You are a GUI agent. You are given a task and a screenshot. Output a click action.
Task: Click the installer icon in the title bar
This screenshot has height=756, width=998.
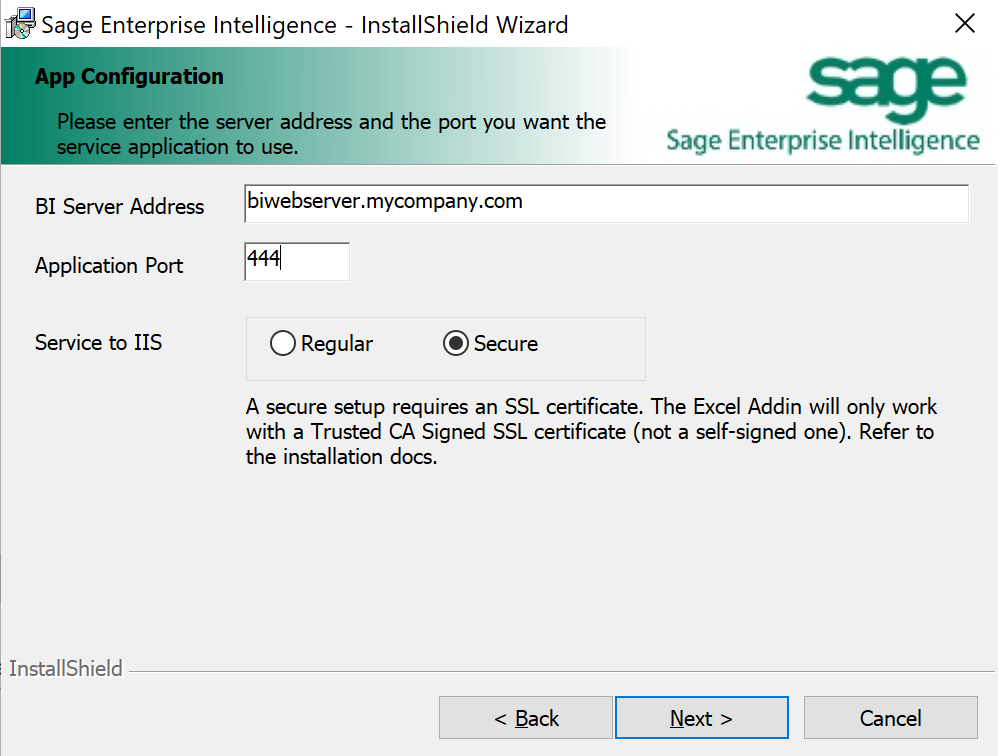[19, 24]
